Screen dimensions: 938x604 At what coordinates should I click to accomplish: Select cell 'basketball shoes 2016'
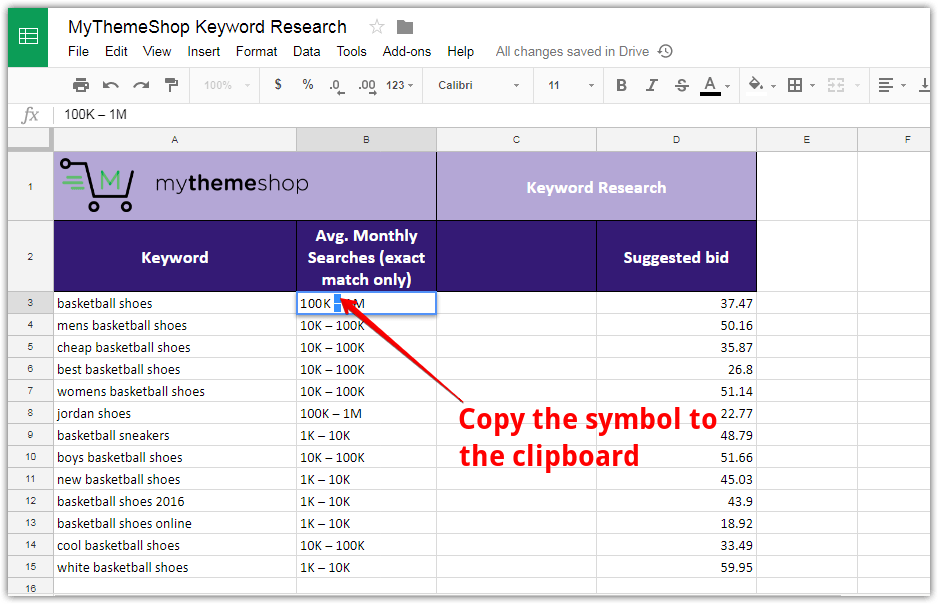click(175, 501)
